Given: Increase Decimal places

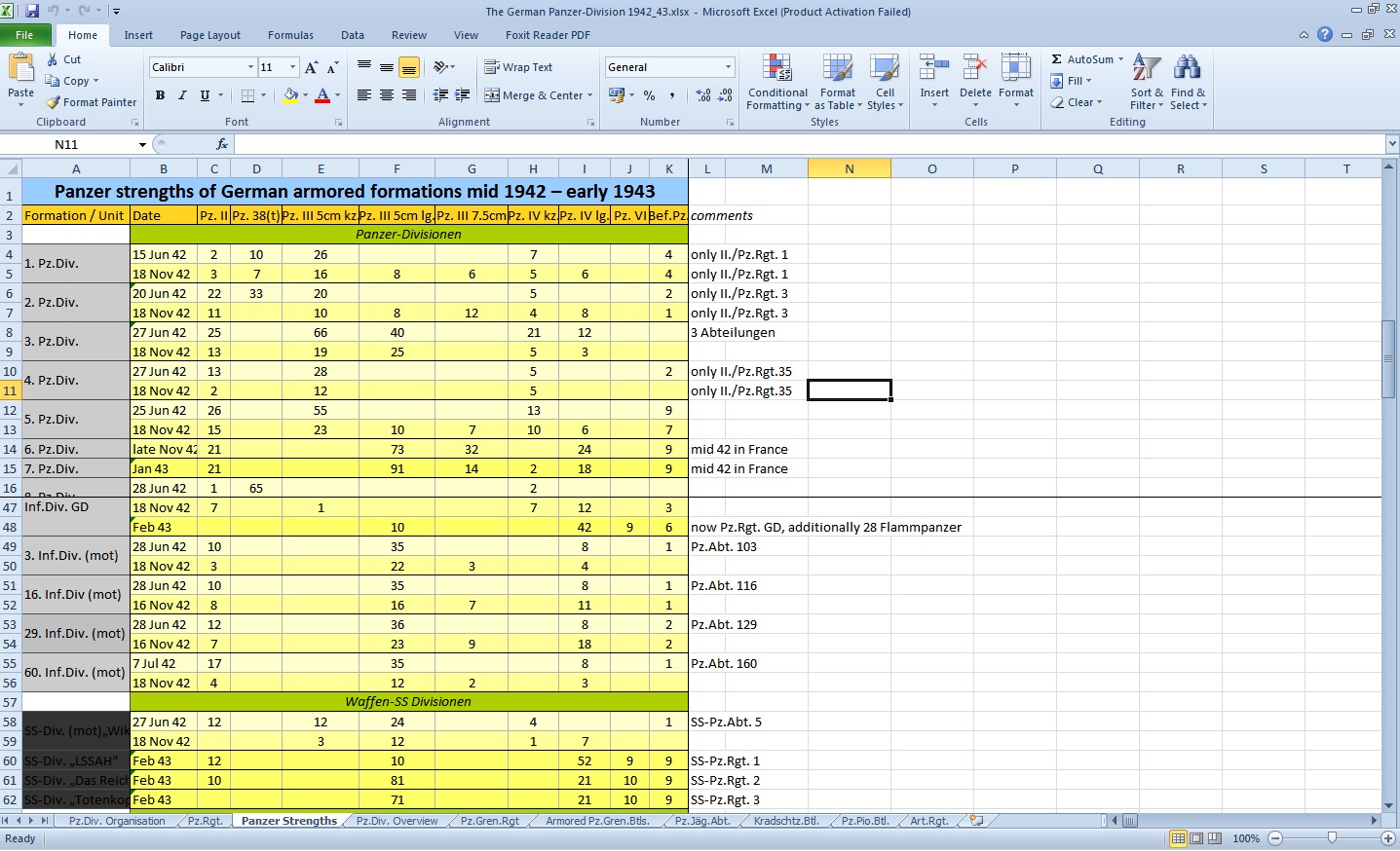Looking at the screenshot, I should (x=703, y=95).
